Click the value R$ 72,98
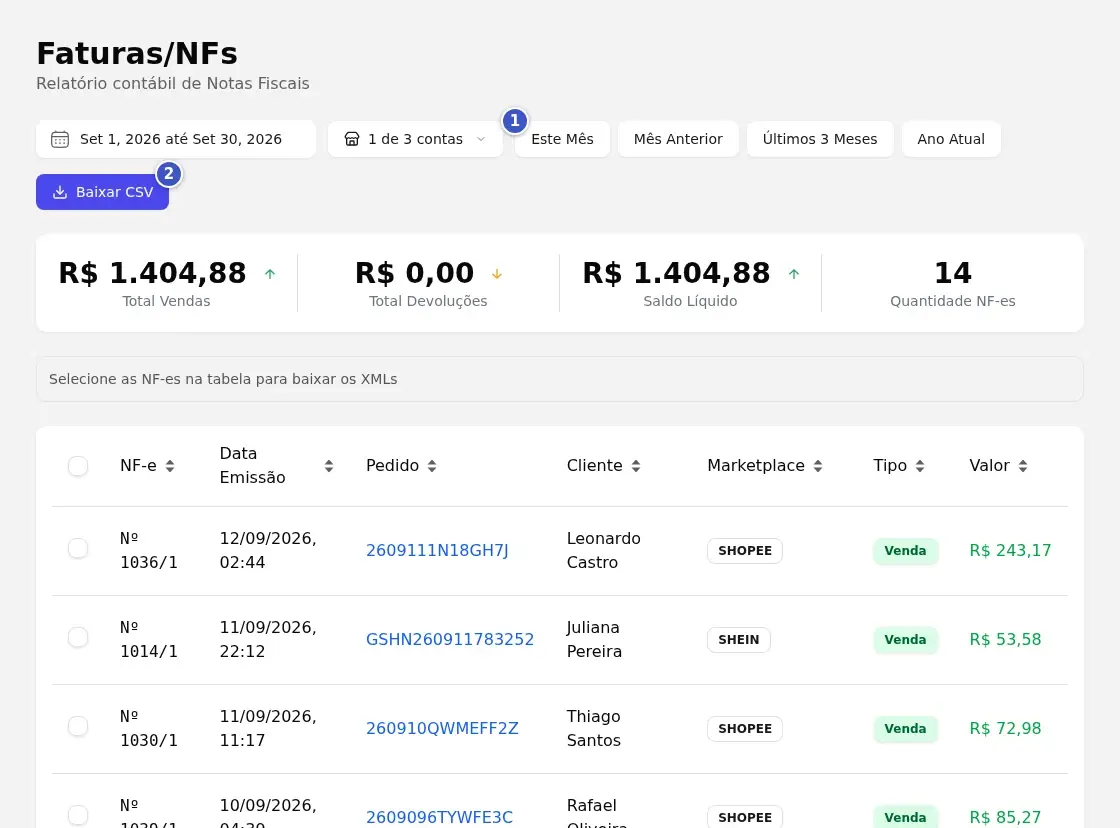The width and height of the screenshot is (1120, 828). coord(1005,728)
